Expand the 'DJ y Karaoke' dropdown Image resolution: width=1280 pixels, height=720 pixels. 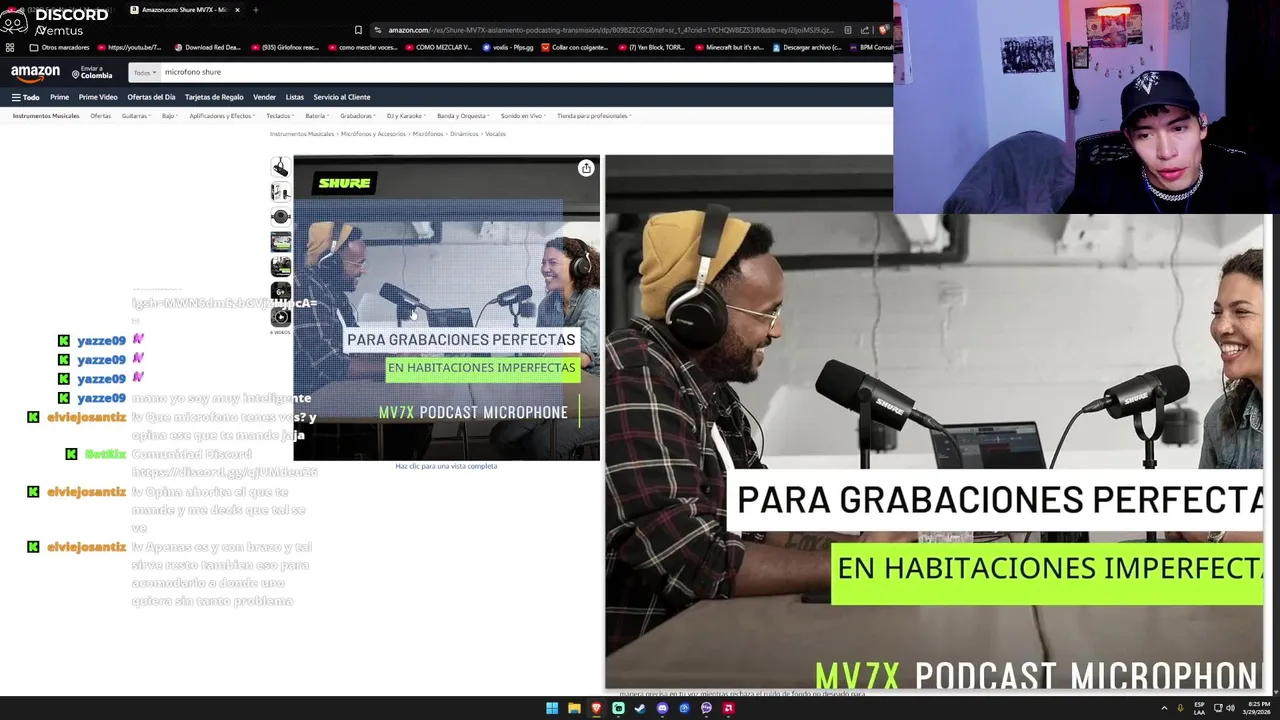click(x=406, y=116)
